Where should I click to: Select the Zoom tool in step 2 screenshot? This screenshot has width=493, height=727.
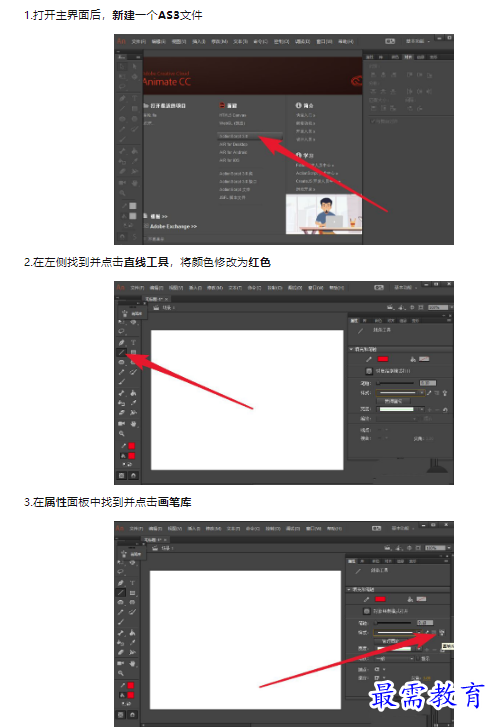pos(122,434)
